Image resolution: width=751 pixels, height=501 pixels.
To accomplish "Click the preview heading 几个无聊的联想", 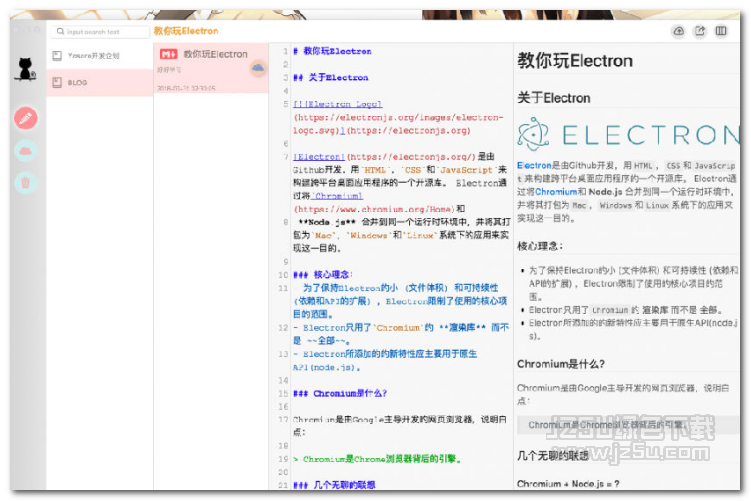I will 553,455.
